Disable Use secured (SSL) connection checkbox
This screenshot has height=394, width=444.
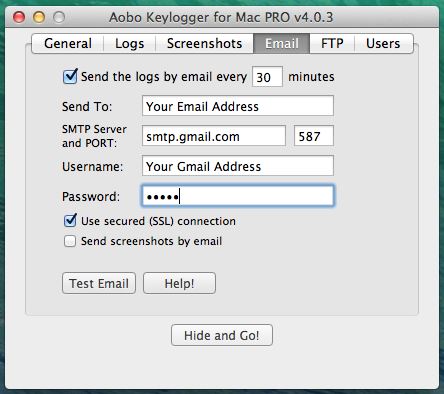70,221
